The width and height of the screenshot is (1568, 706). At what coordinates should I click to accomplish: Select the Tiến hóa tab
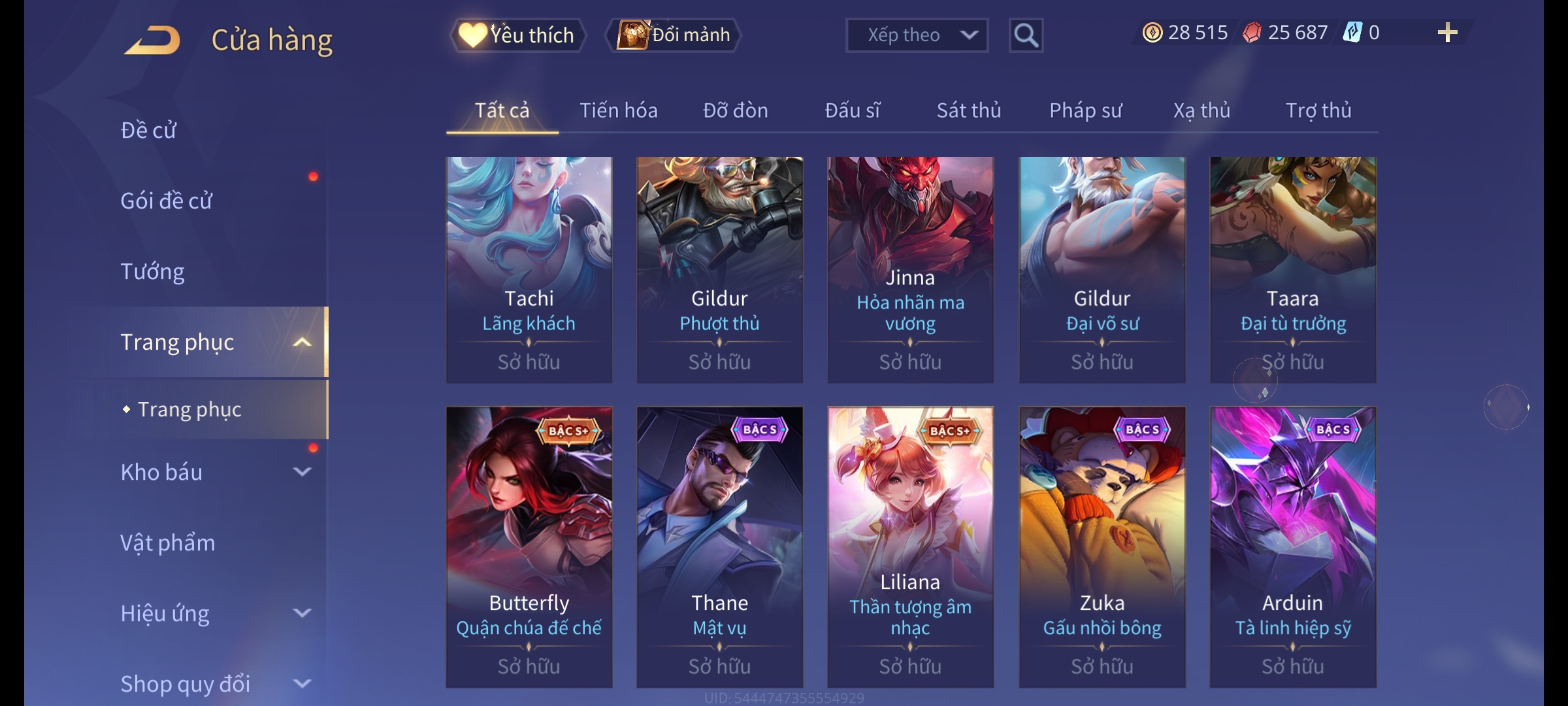coord(619,110)
